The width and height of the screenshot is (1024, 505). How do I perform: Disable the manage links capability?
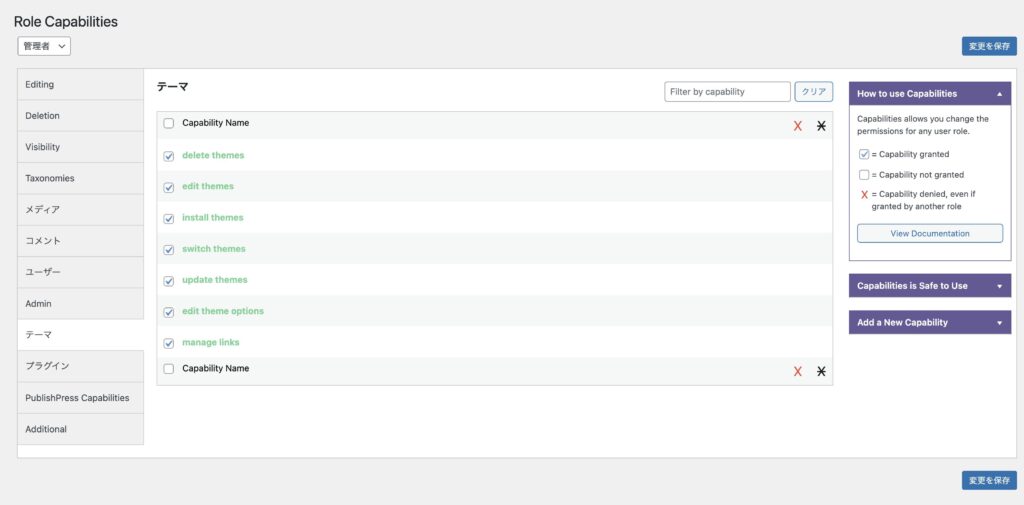click(x=169, y=343)
